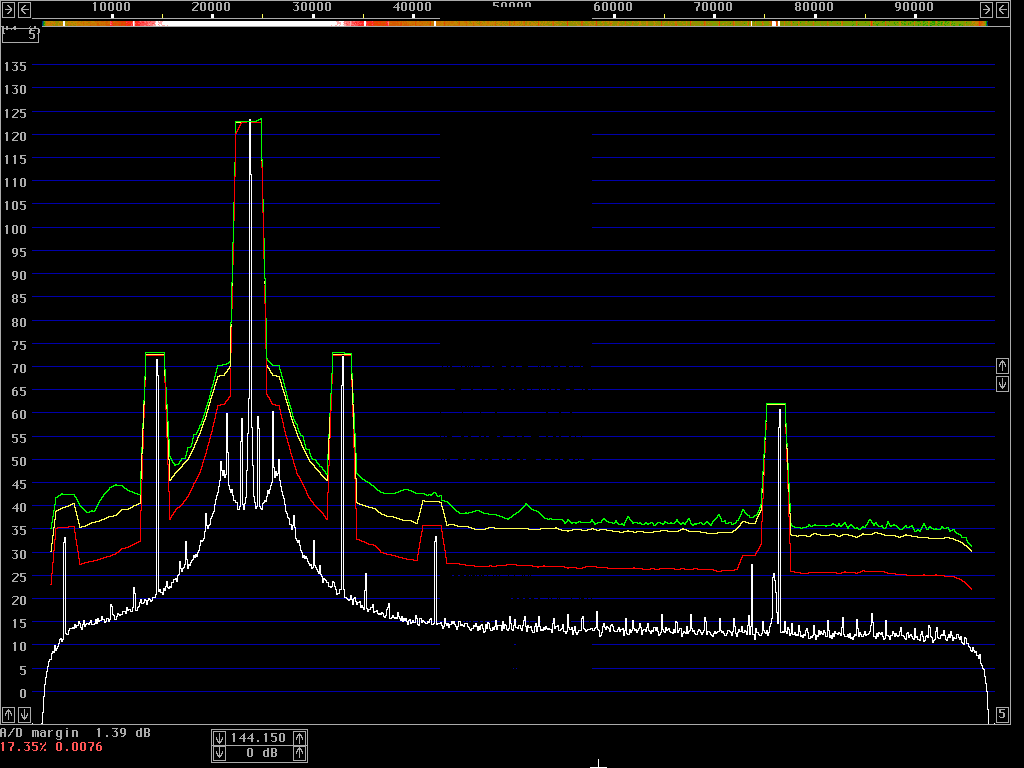The image size is (1024, 768).
Task: Click the 70000 frequency scale label
Action: click(x=713, y=7)
